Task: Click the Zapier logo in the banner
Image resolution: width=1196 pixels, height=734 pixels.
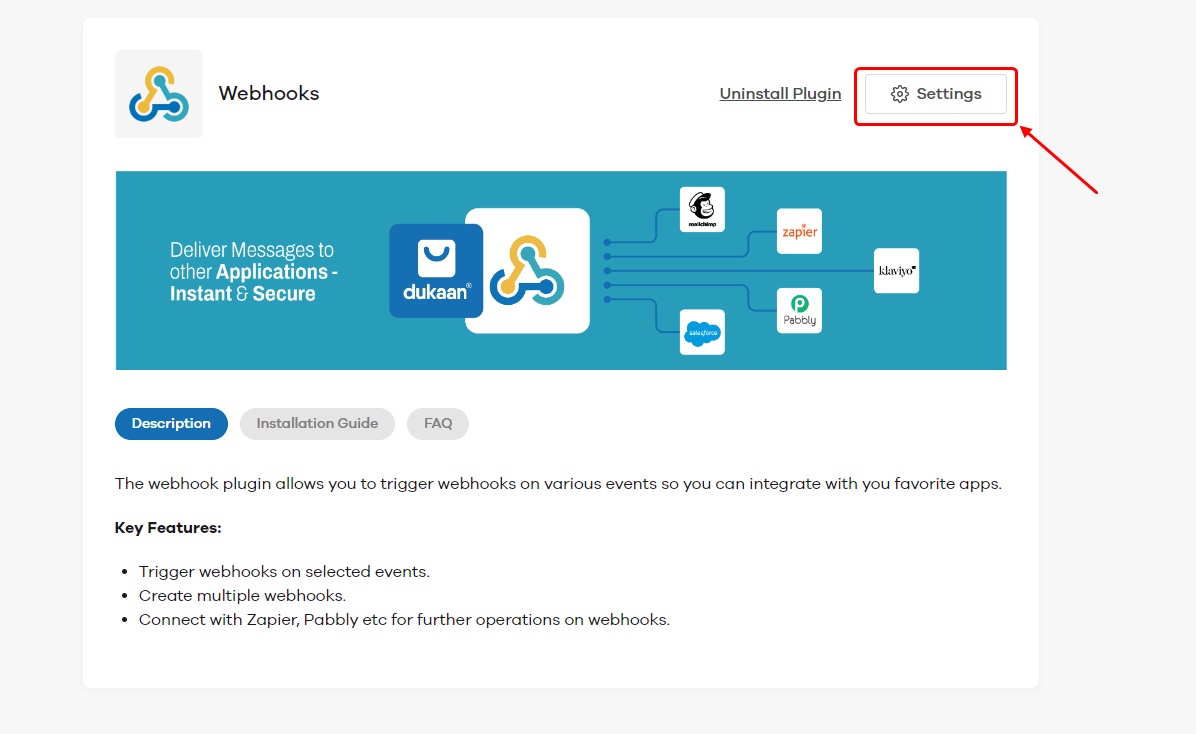Action: coord(799,231)
